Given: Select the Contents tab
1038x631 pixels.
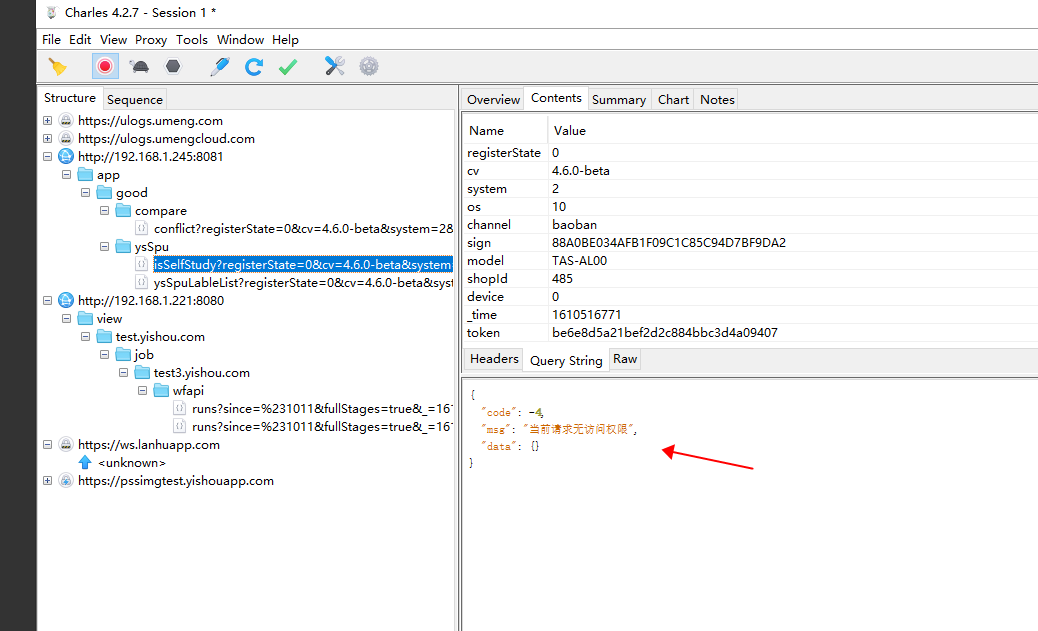Looking at the screenshot, I should [556, 98].
